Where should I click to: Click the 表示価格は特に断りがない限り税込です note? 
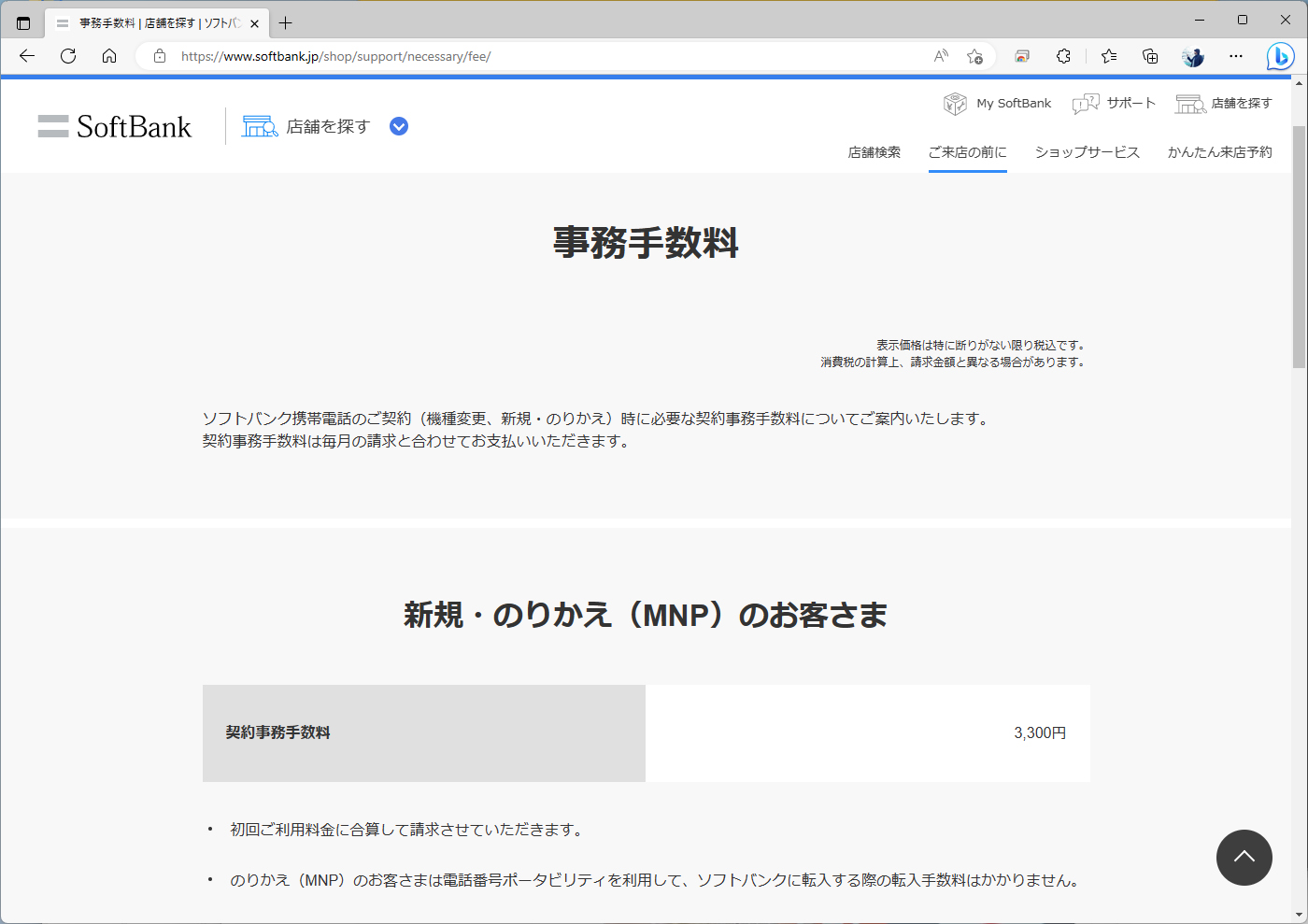click(981, 346)
